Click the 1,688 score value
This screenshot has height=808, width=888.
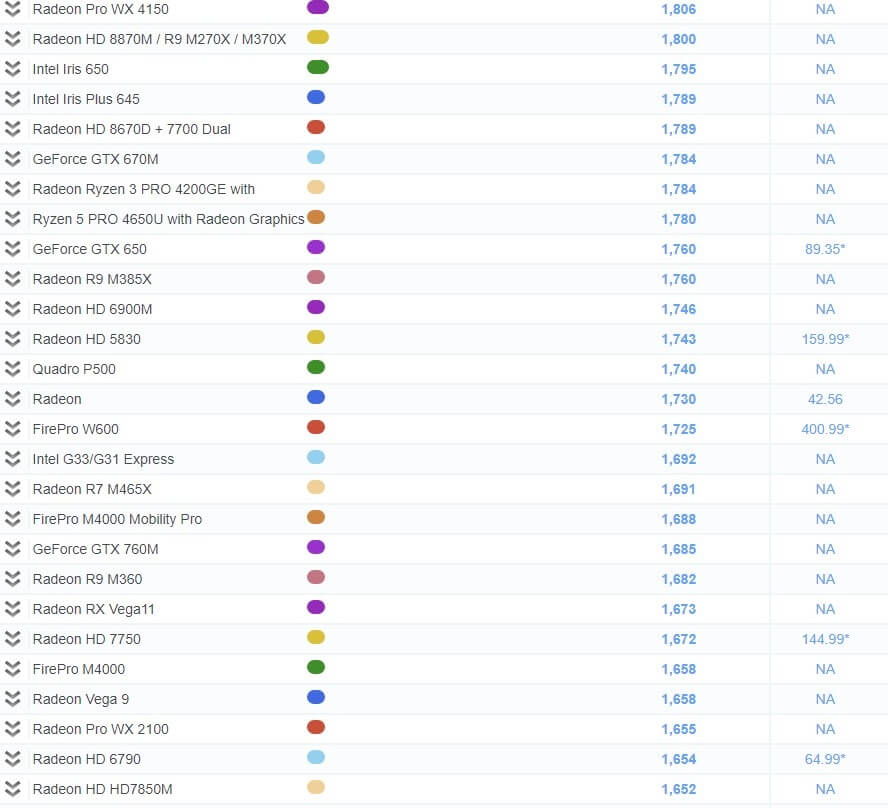(678, 519)
